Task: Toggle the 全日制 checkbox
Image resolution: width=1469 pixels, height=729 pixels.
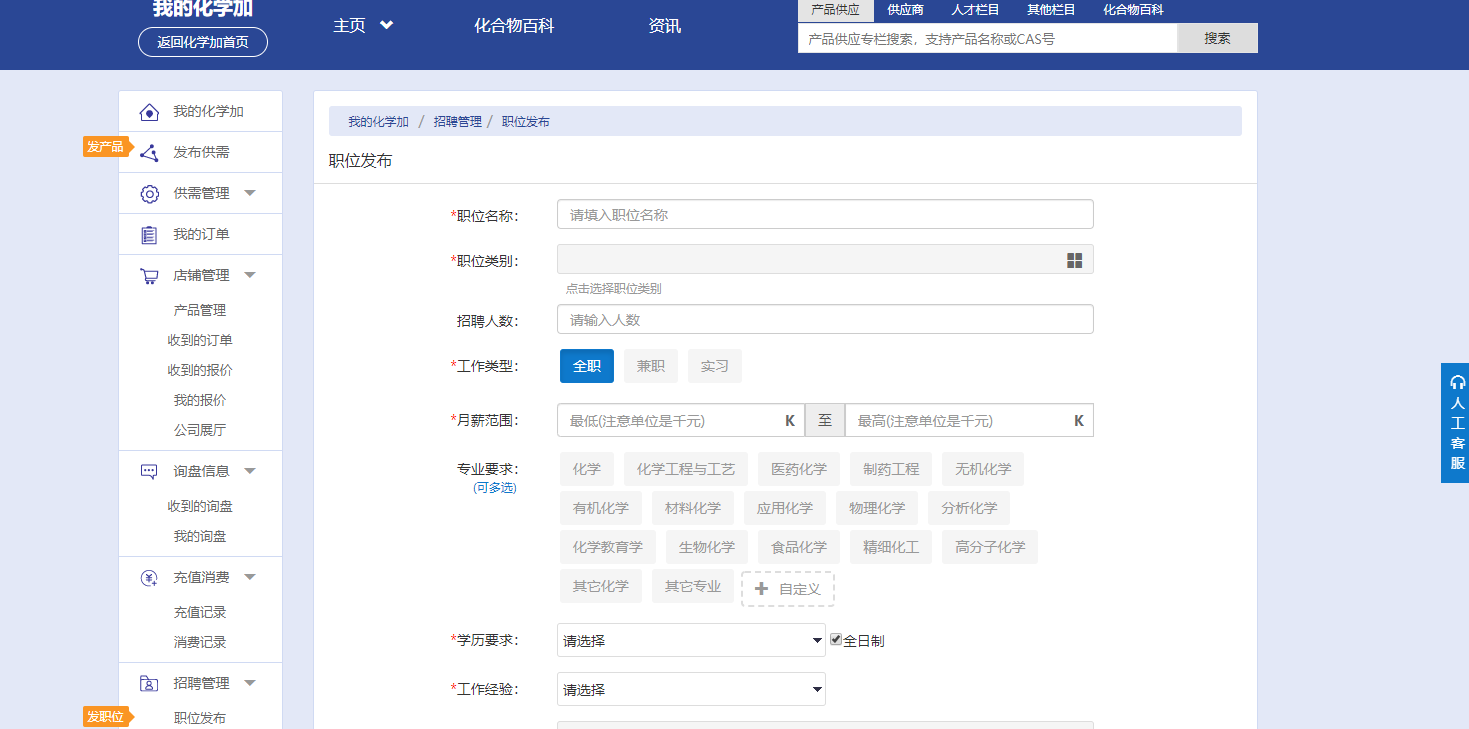Action: [x=836, y=640]
